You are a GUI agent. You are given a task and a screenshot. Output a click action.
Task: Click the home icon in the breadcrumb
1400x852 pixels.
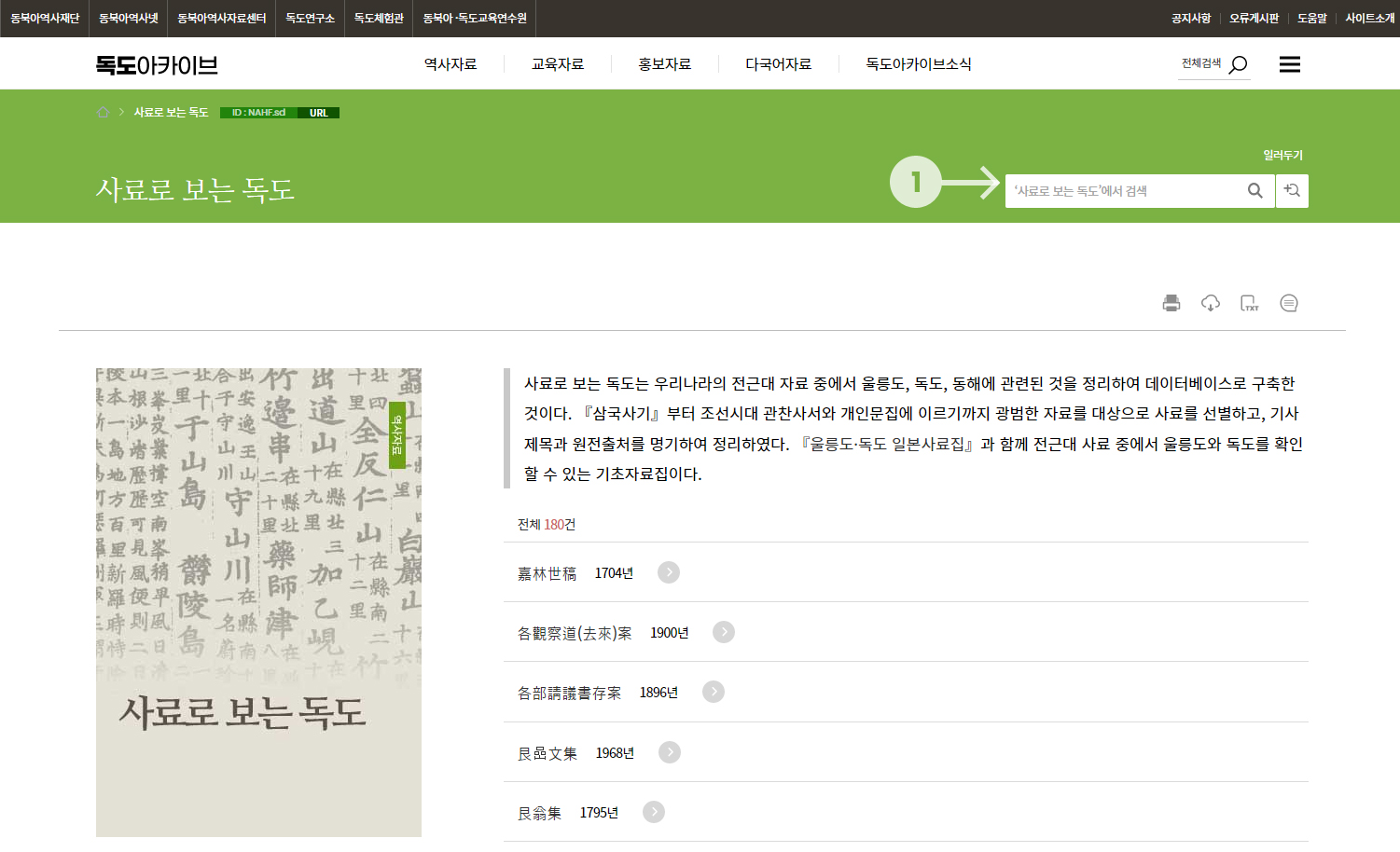[103, 111]
